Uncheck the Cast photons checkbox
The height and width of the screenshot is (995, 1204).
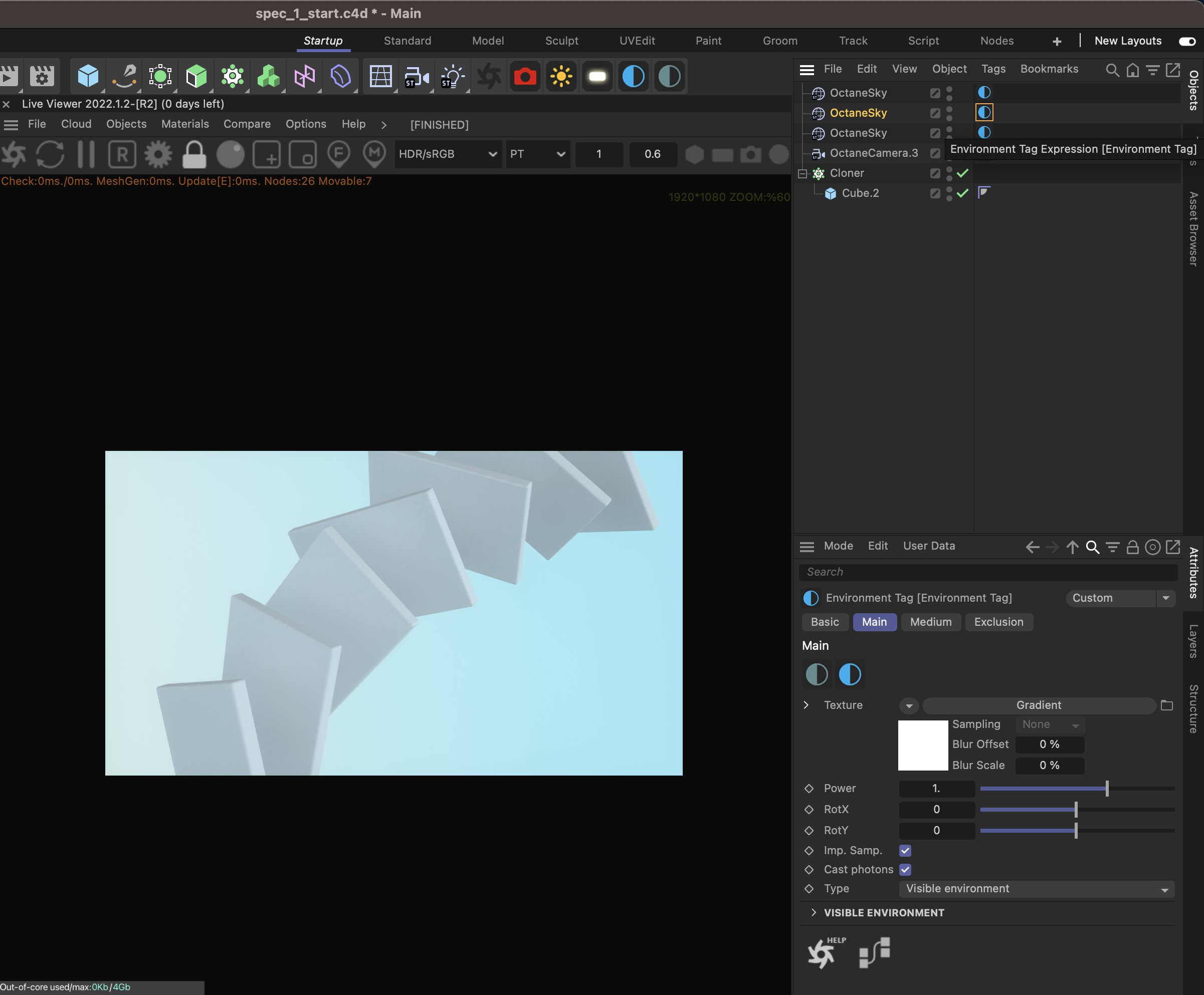pos(905,869)
